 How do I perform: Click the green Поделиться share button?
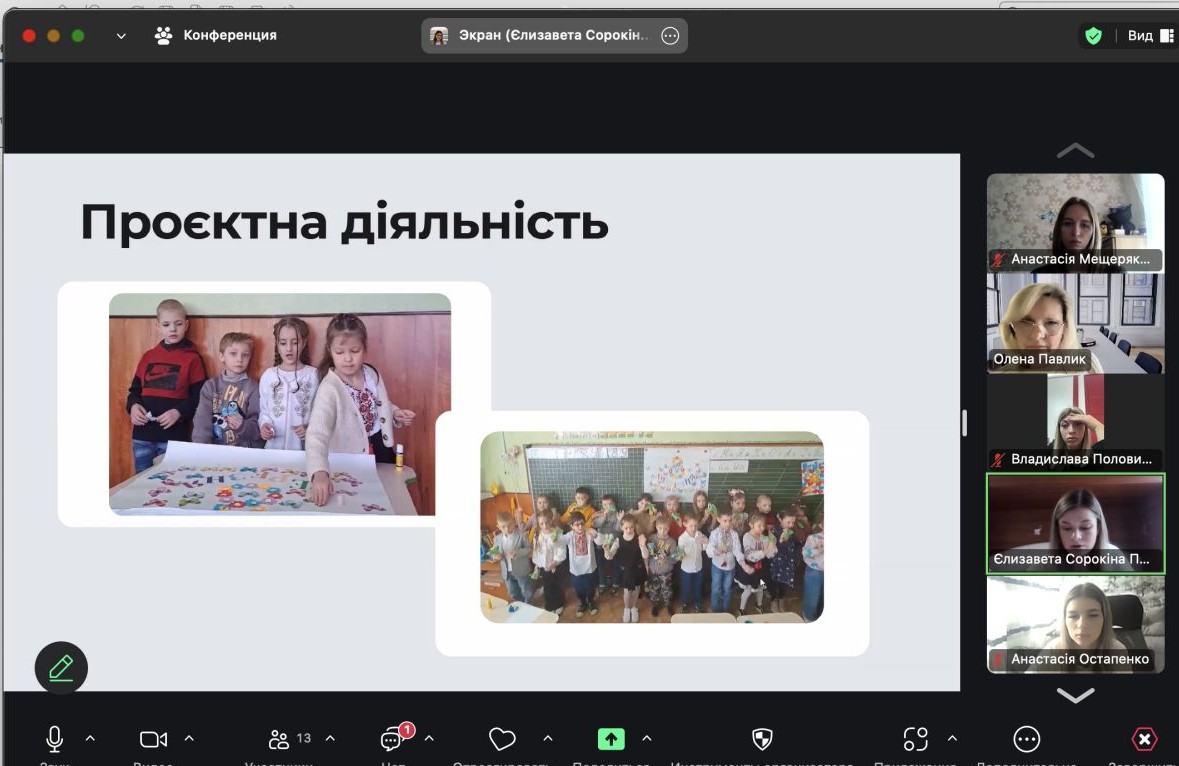(611, 739)
